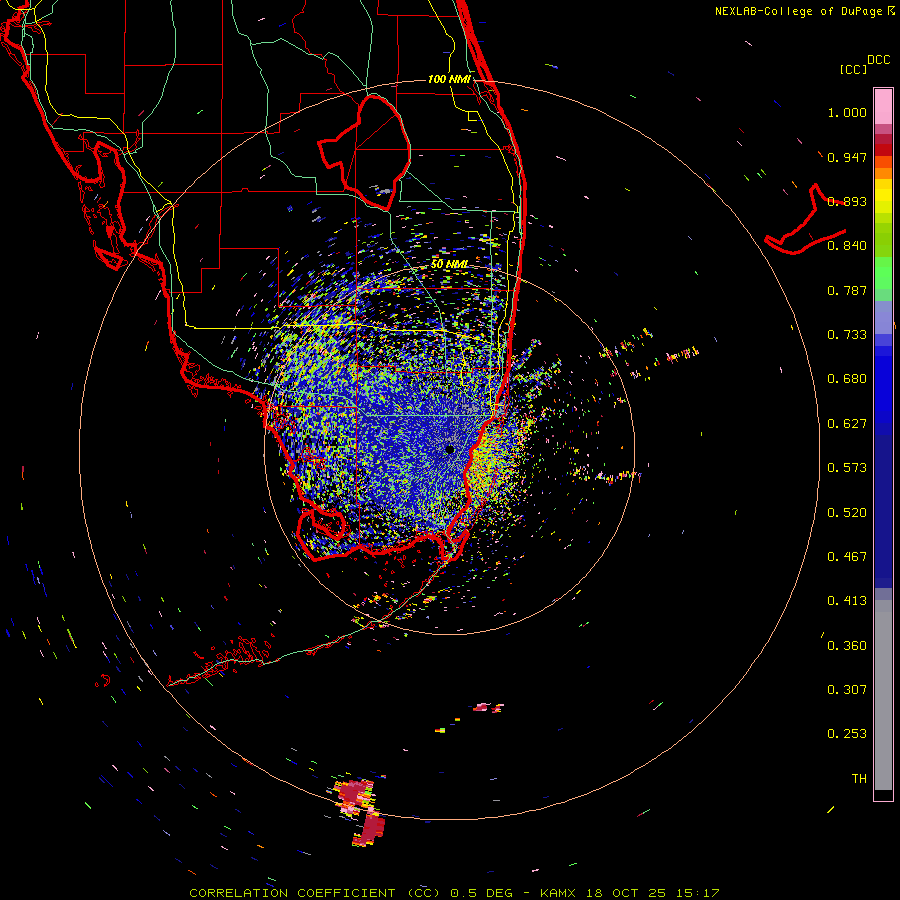Click the Lake Okeechobee outline
Viewport: 900px width, 900px height.
point(365,152)
